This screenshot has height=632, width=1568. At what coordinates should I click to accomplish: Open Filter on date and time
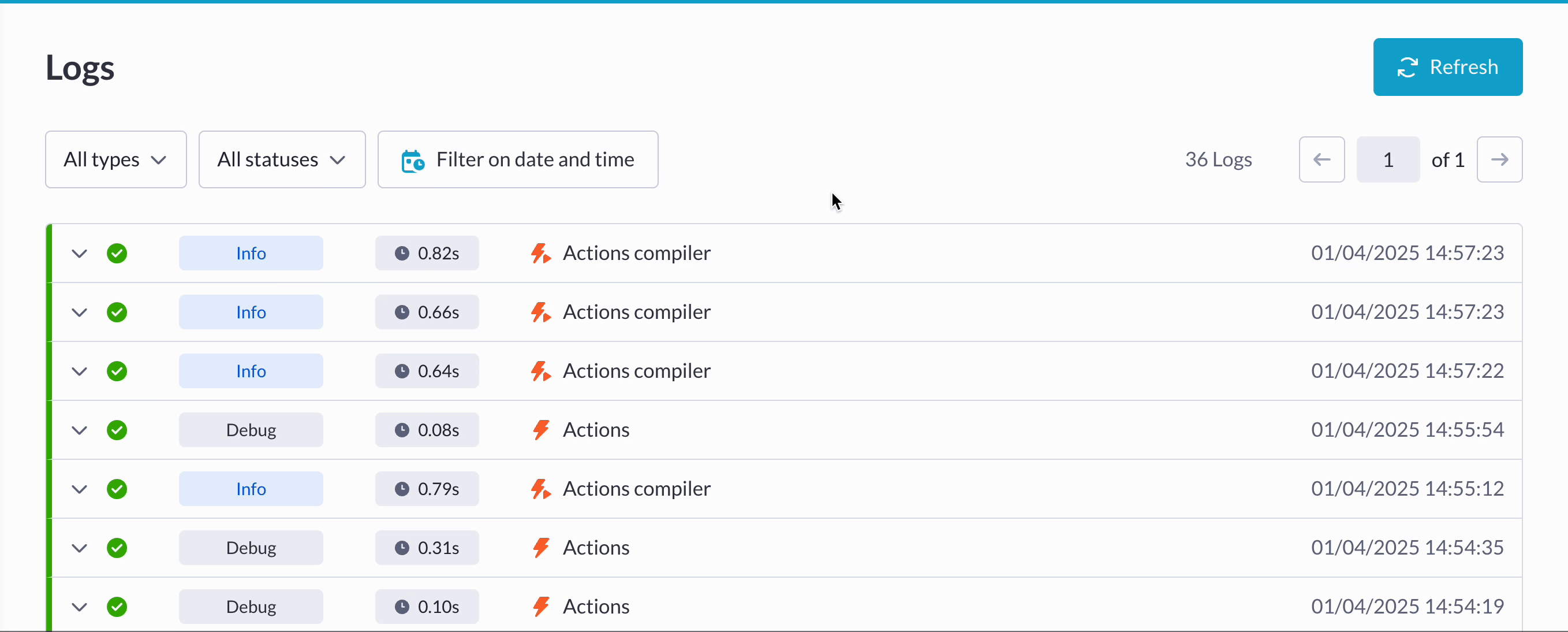[x=517, y=159]
